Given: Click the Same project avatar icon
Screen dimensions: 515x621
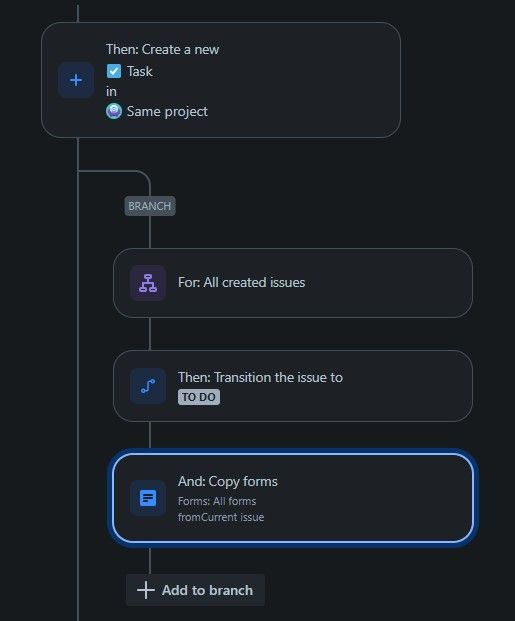Looking at the screenshot, I should (114, 111).
